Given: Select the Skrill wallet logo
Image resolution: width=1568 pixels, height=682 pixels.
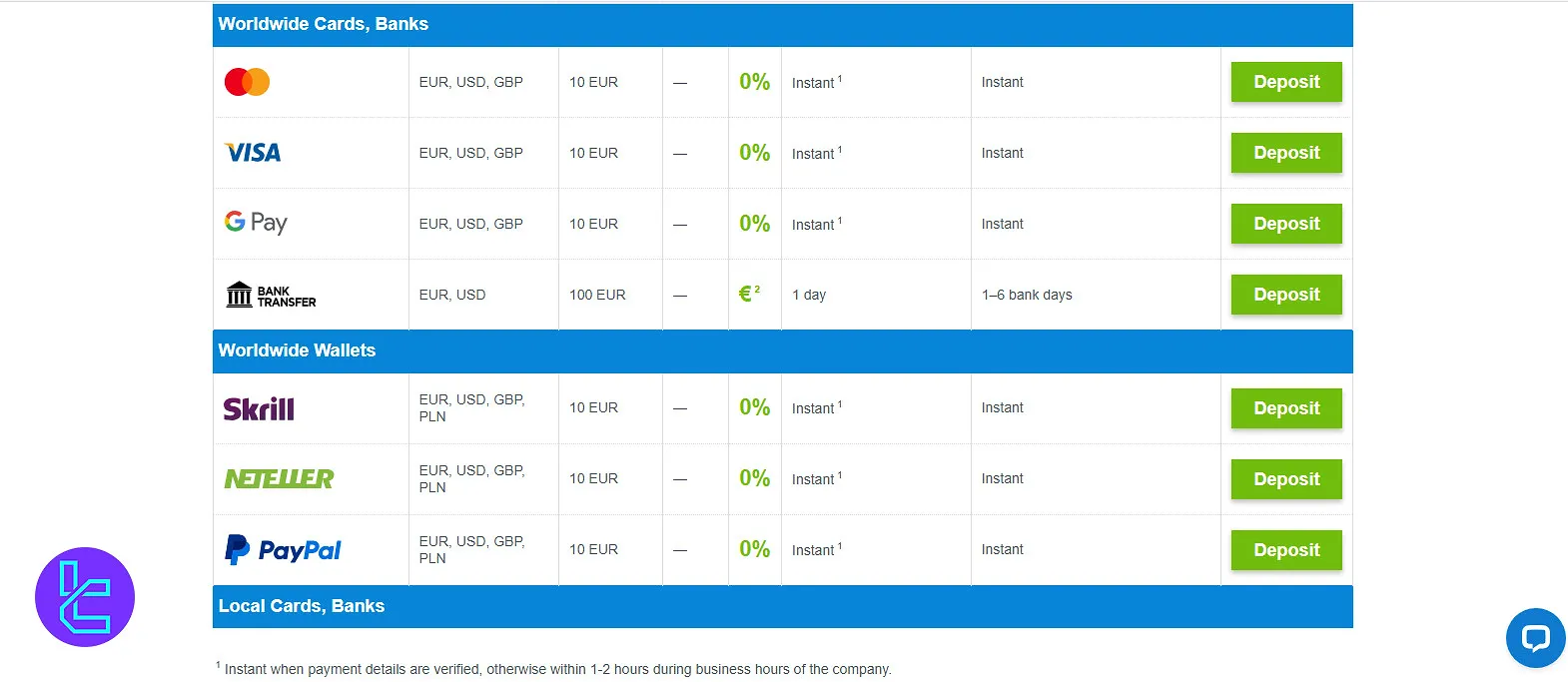Looking at the screenshot, I should point(258,407).
